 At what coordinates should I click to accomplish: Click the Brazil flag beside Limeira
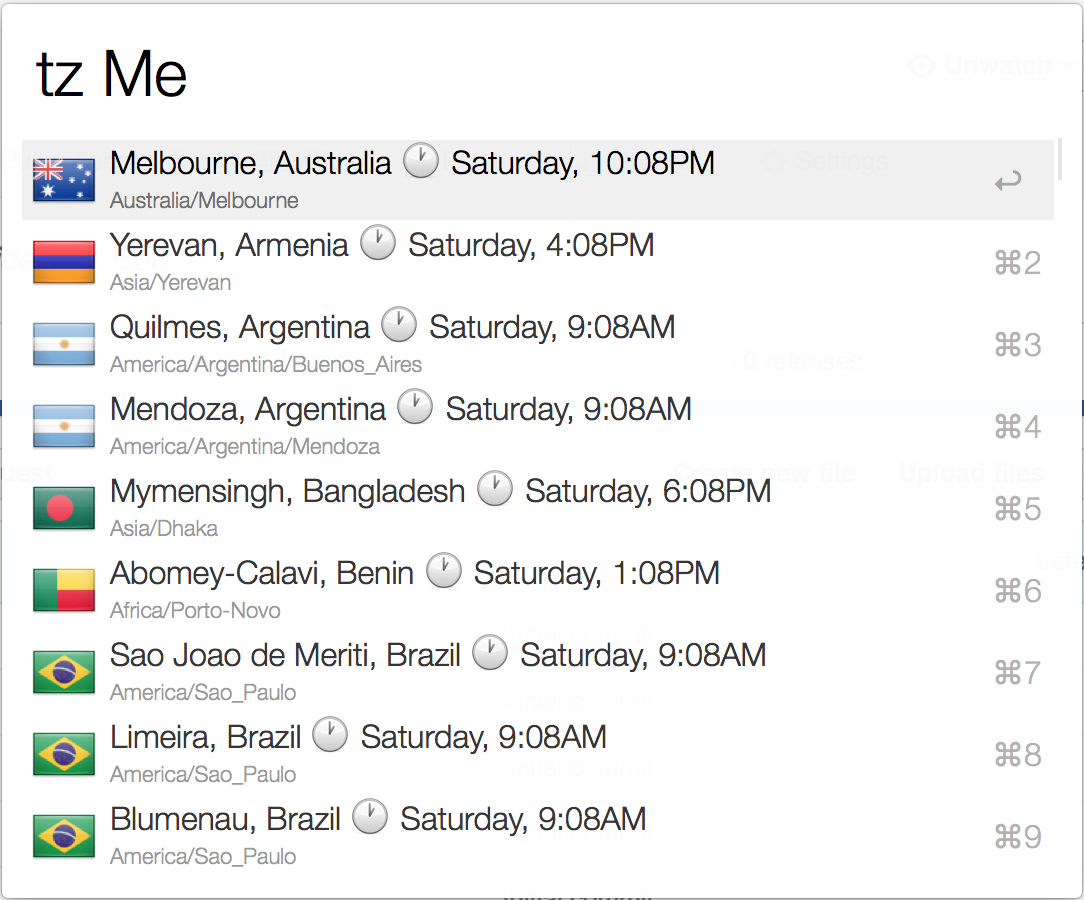[64, 754]
